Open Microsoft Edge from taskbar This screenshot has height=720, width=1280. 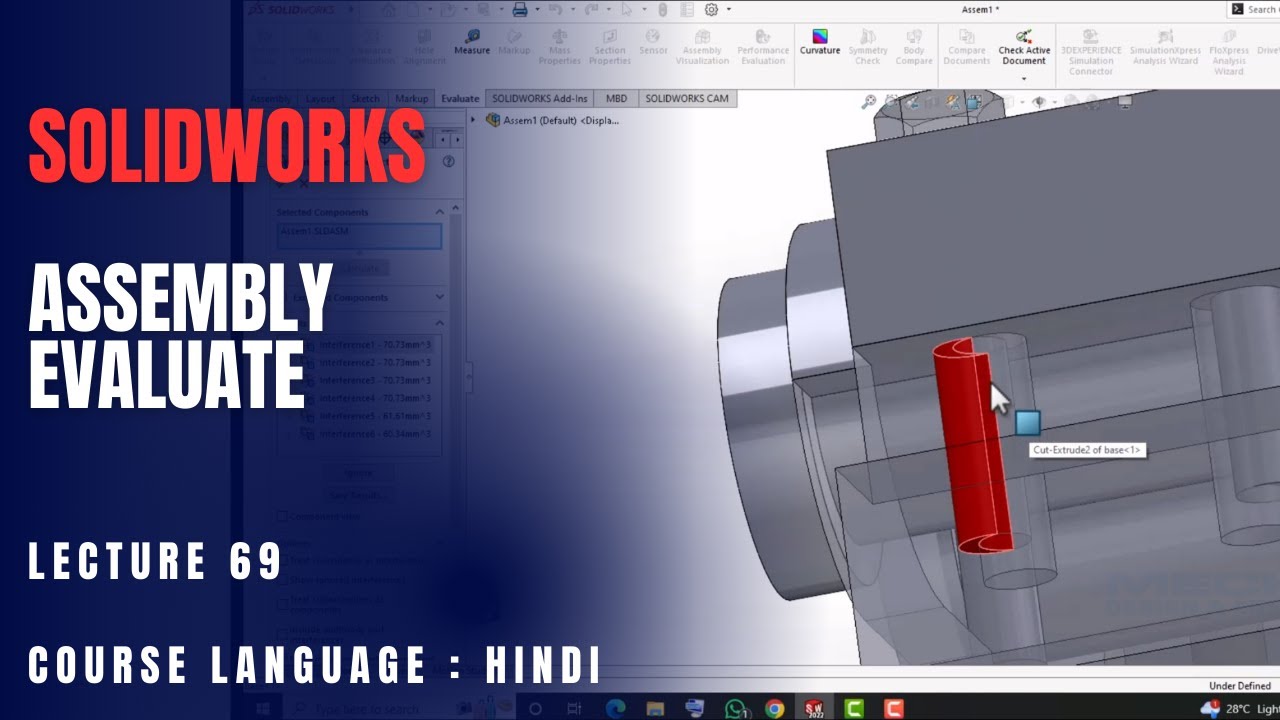pos(616,708)
